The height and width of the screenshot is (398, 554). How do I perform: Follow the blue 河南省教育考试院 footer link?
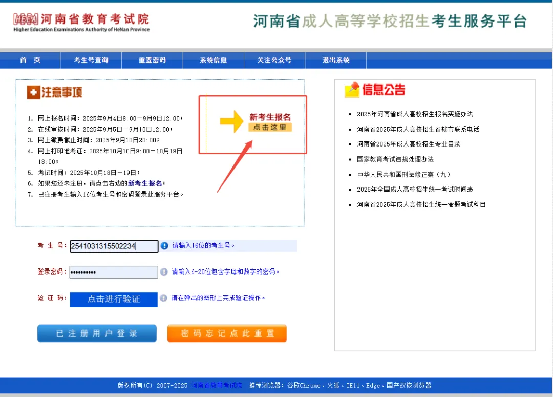pyautogui.click(x=217, y=385)
